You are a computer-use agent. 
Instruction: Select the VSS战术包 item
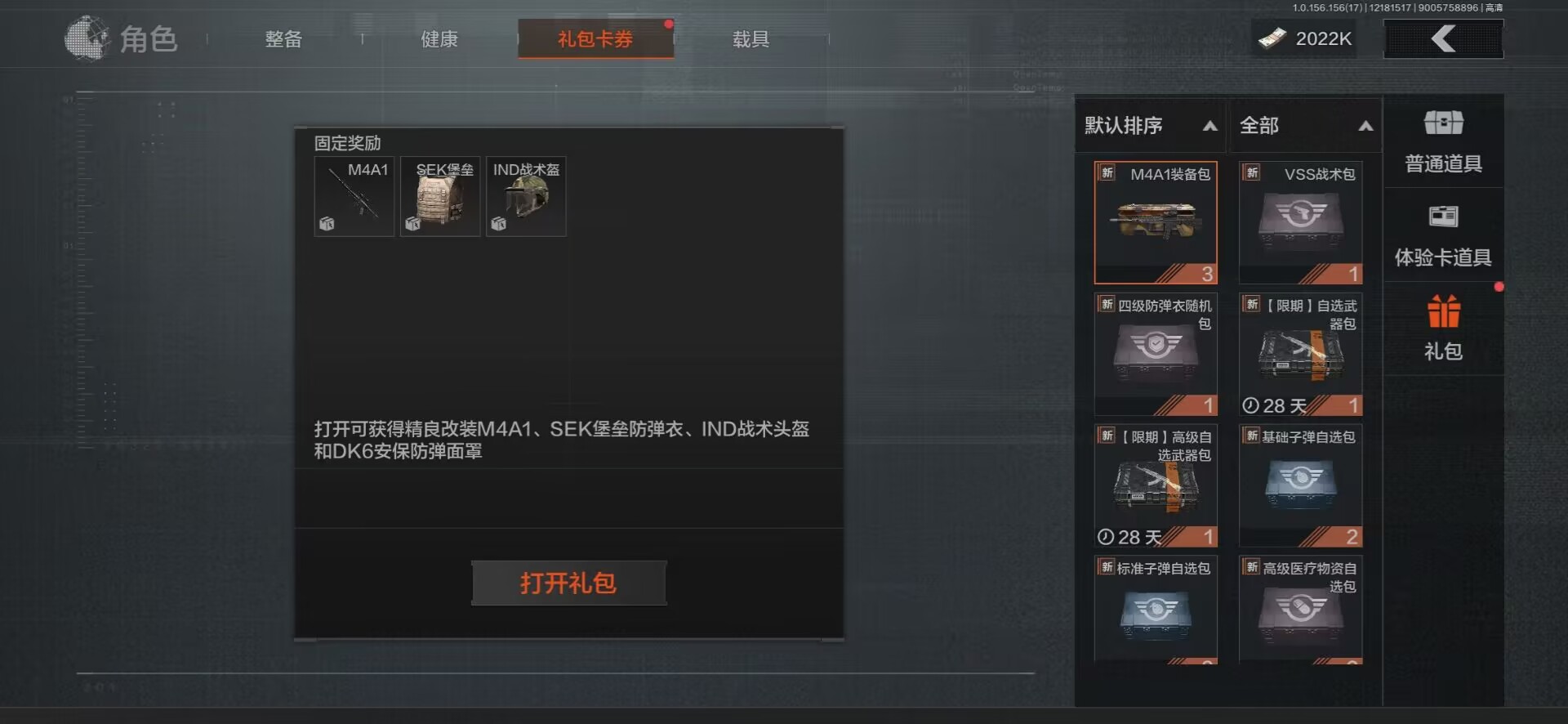pyautogui.click(x=1301, y=222)
